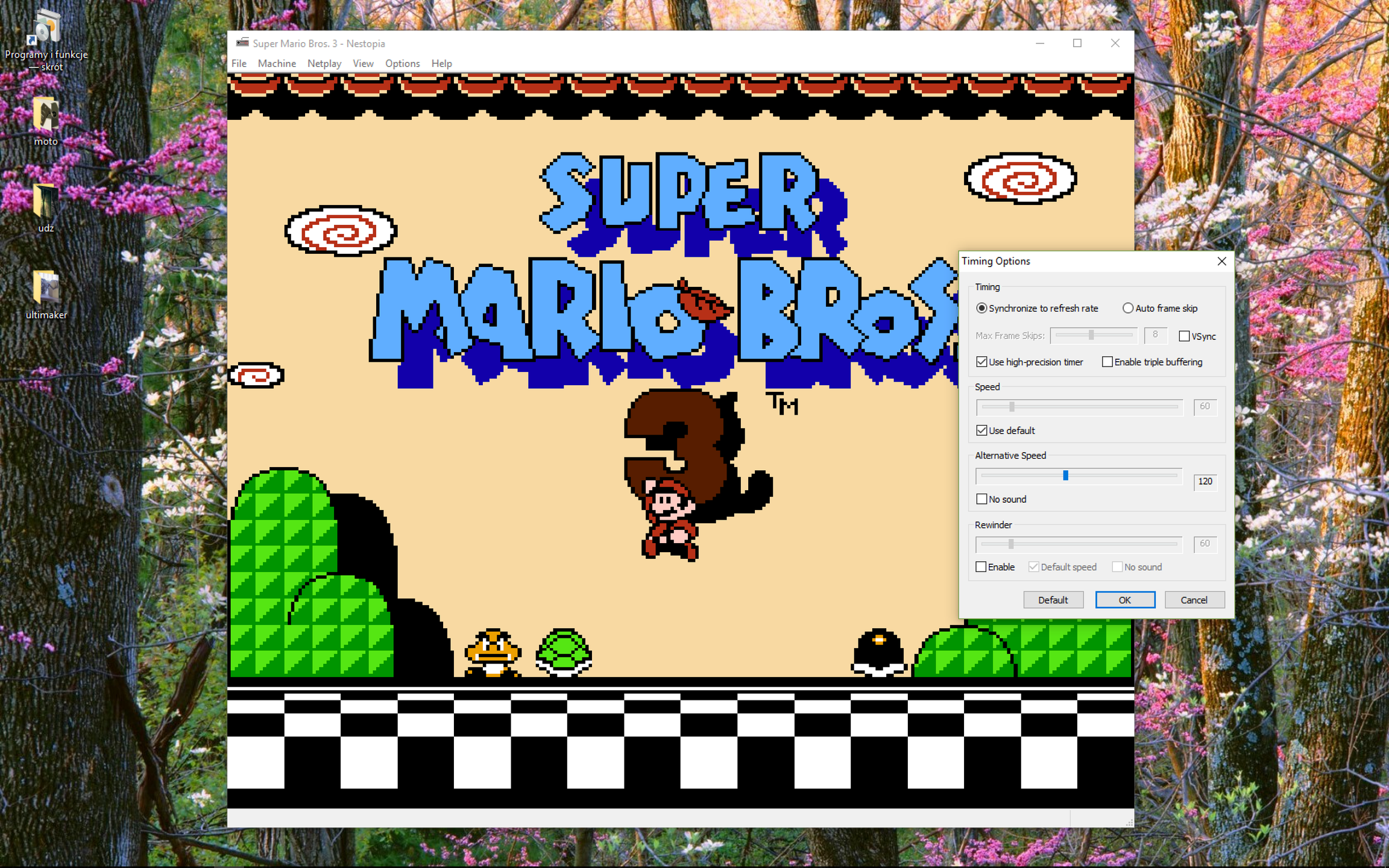Screen dimensions: 1389x868
Task: Open the Options menu
Action: tap(402, 63)
